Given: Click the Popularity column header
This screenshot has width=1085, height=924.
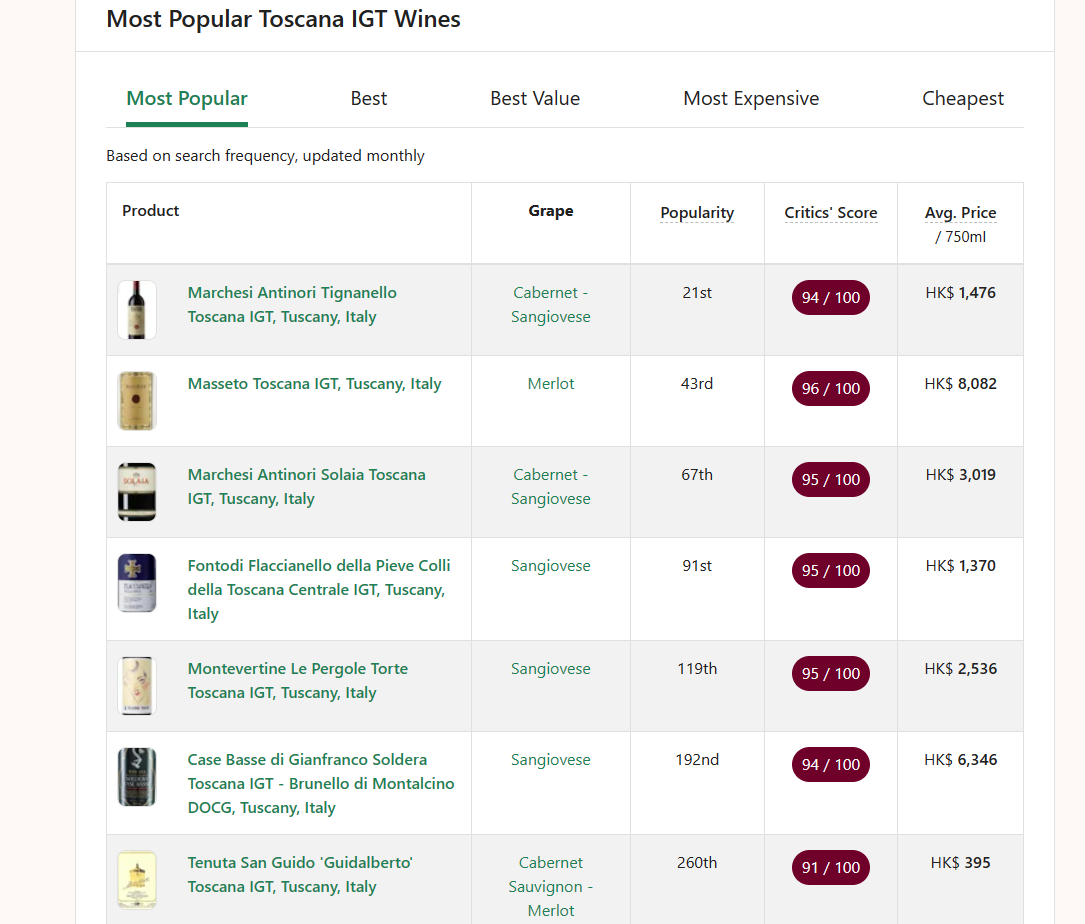Looking at the screenshot, I should point(697,213).
